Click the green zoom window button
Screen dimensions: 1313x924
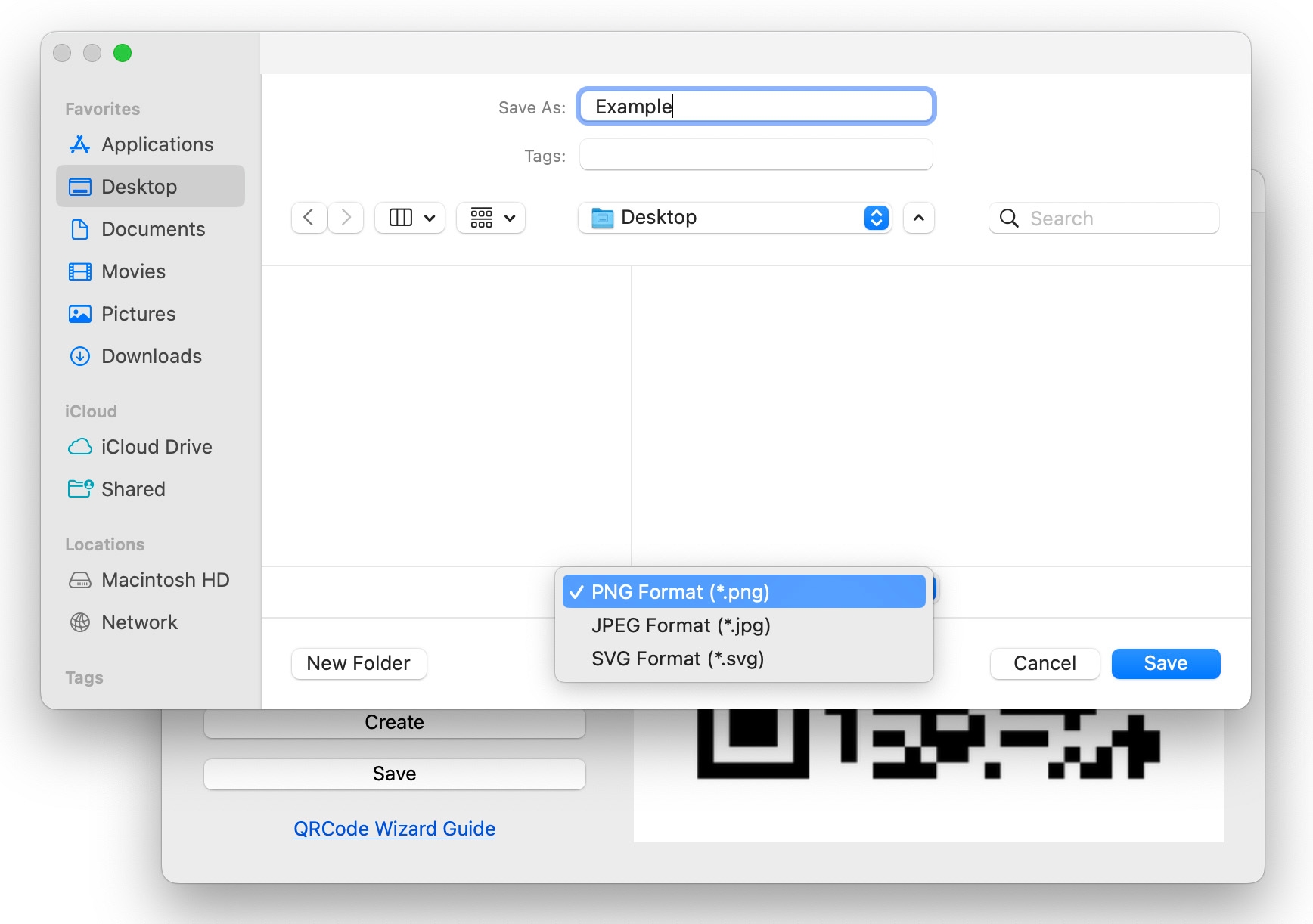pyautogui.click(x=123, y=53)
